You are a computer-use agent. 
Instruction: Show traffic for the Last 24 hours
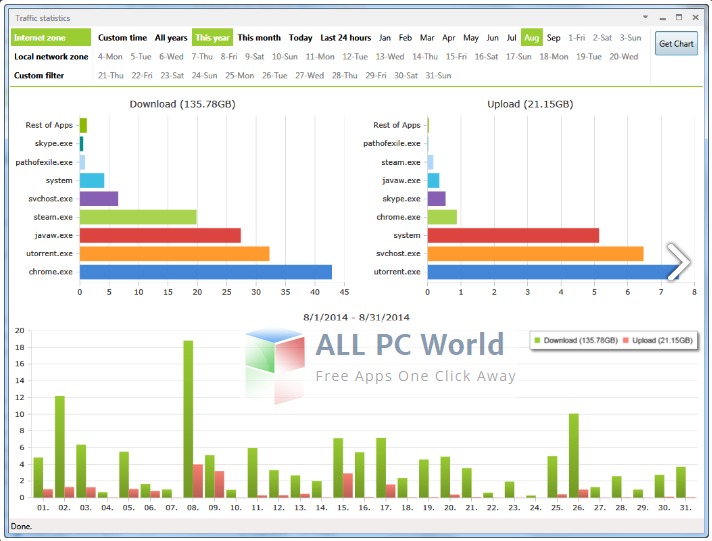(346, 38)
